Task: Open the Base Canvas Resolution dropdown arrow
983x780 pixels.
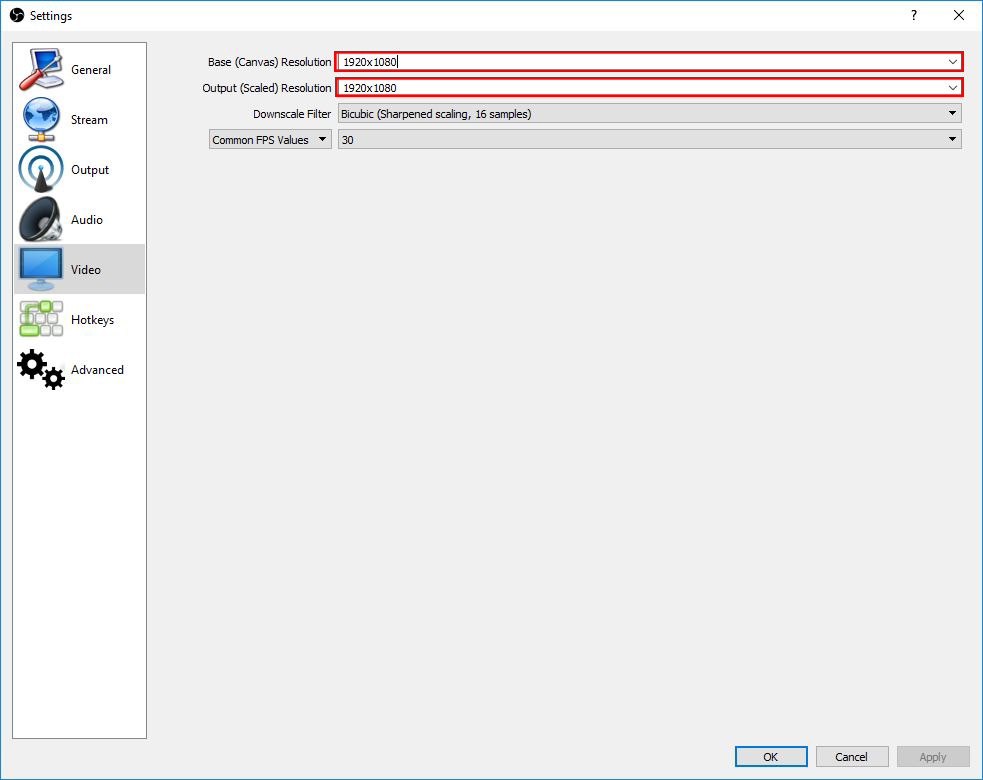Action: pos(952,61)
